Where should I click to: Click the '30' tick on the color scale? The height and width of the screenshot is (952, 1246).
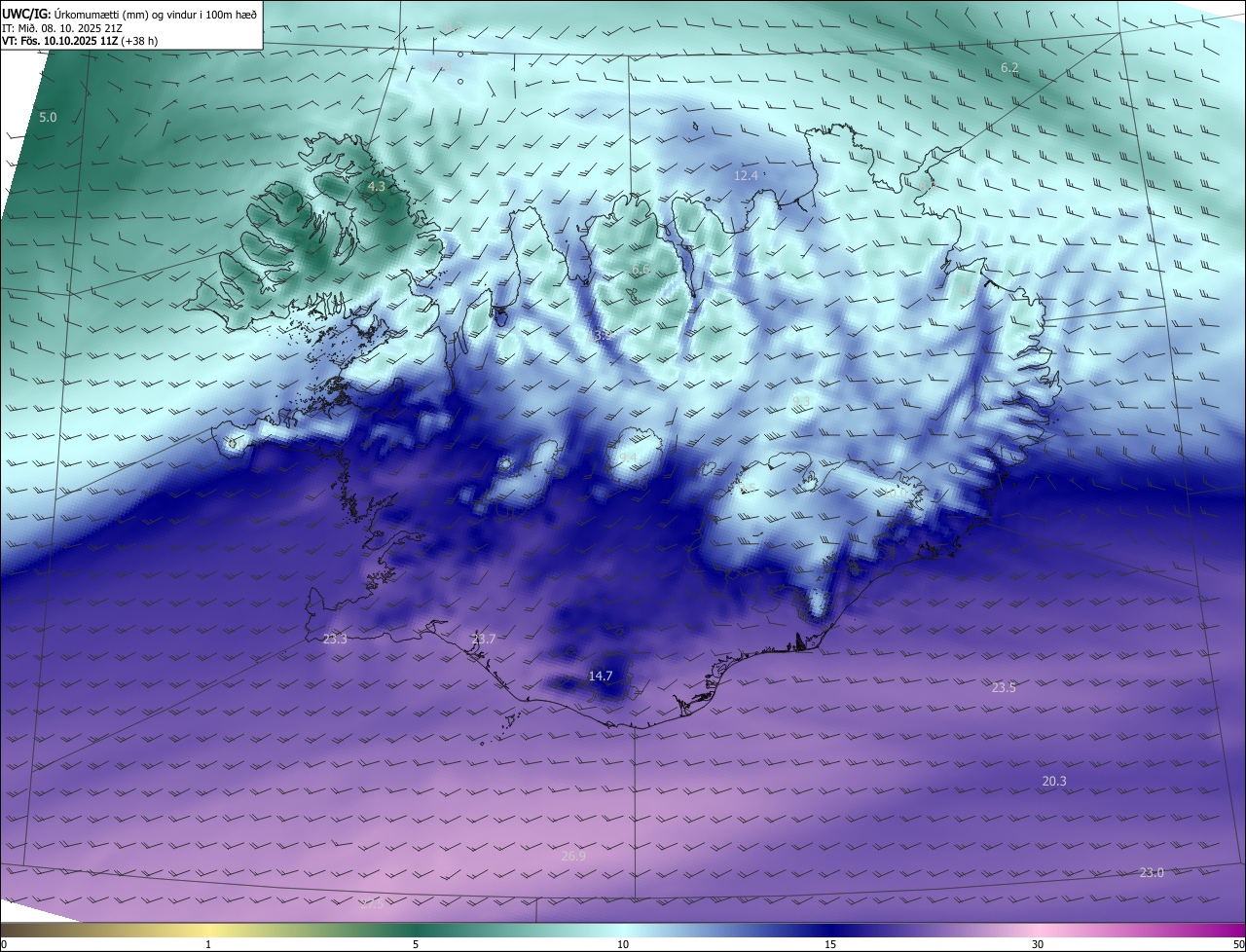(1038, 944)
